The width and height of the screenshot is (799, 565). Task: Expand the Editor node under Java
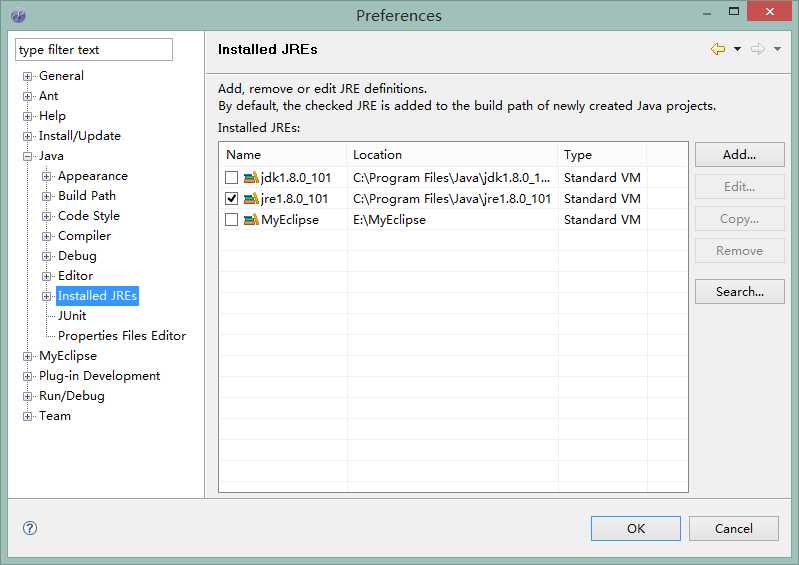[46, 276]
